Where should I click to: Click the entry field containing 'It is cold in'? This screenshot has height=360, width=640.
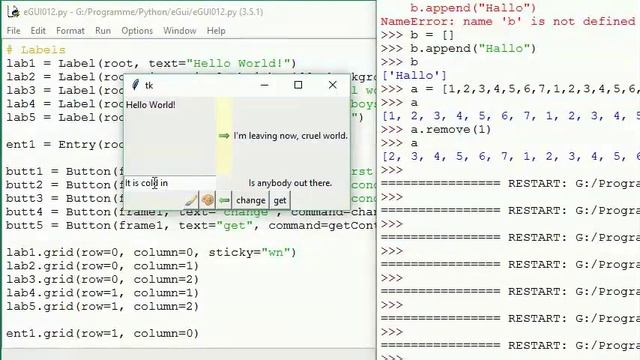170,183
